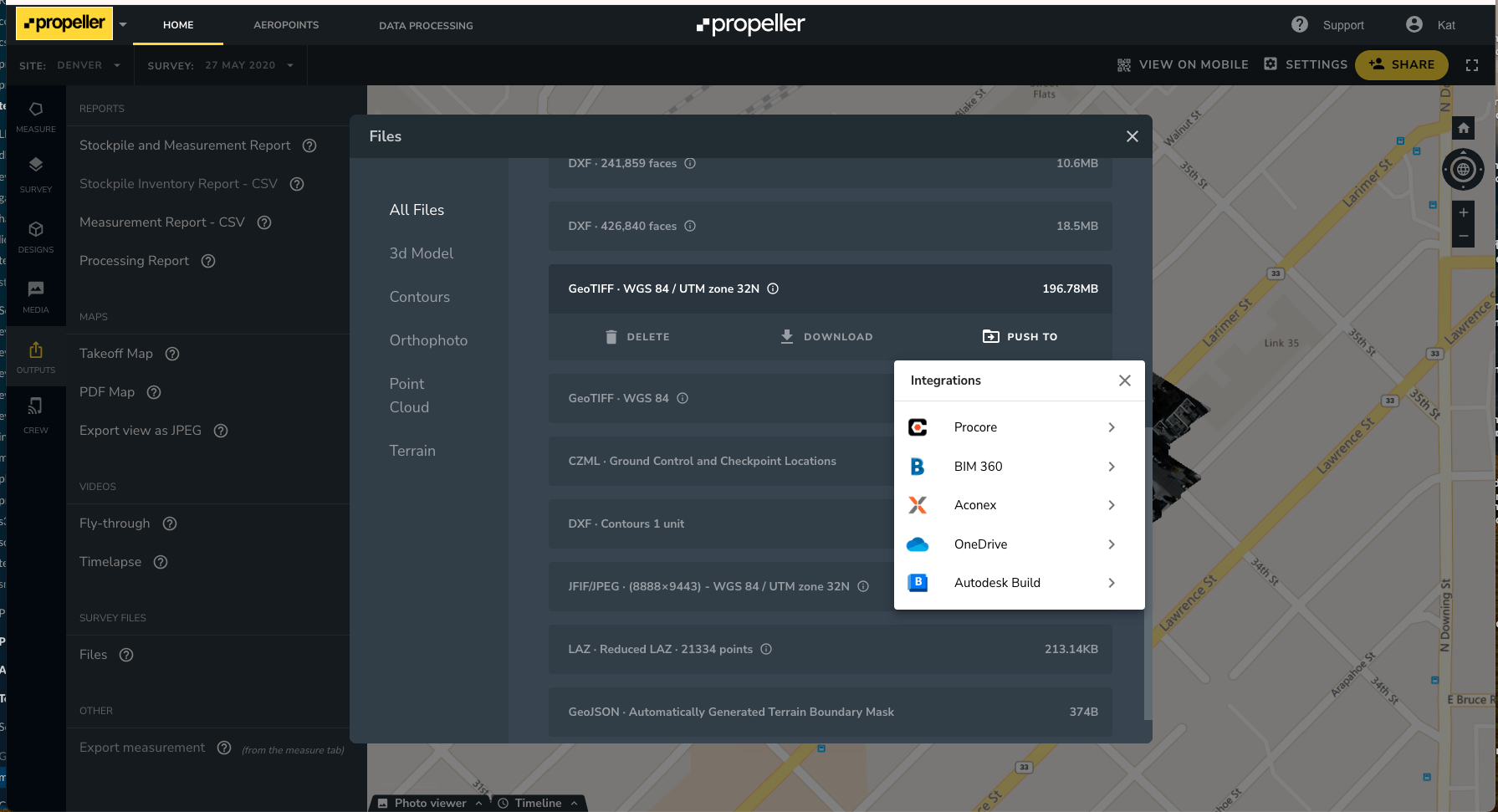
Task: Click the map home icon
Action: pos(1463,128)
